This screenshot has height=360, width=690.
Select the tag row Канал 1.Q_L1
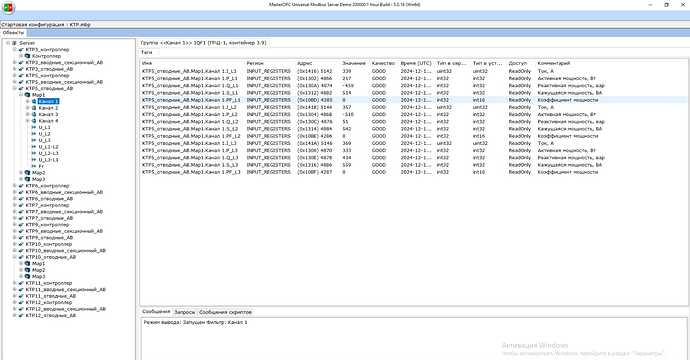tap(414, 85)
